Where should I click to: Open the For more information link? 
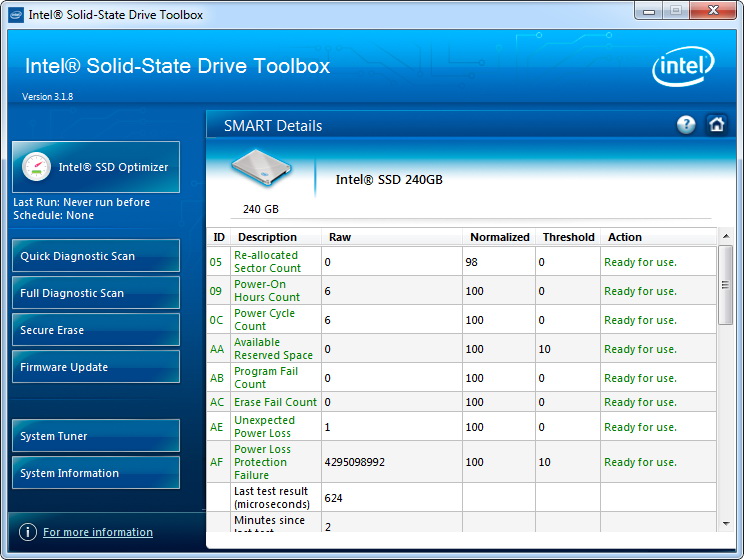coord(98,532)
